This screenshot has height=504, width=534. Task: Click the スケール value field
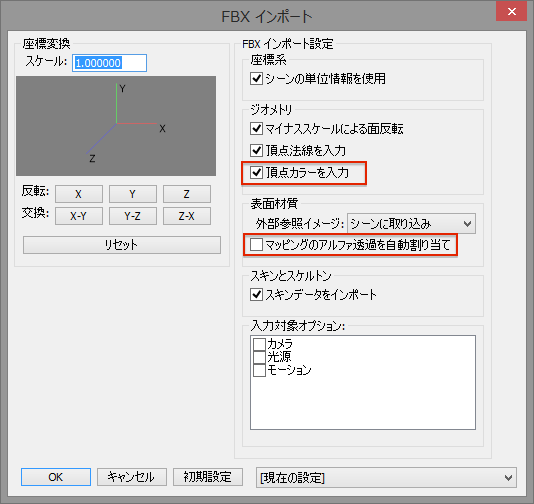(x=109, y=63)
